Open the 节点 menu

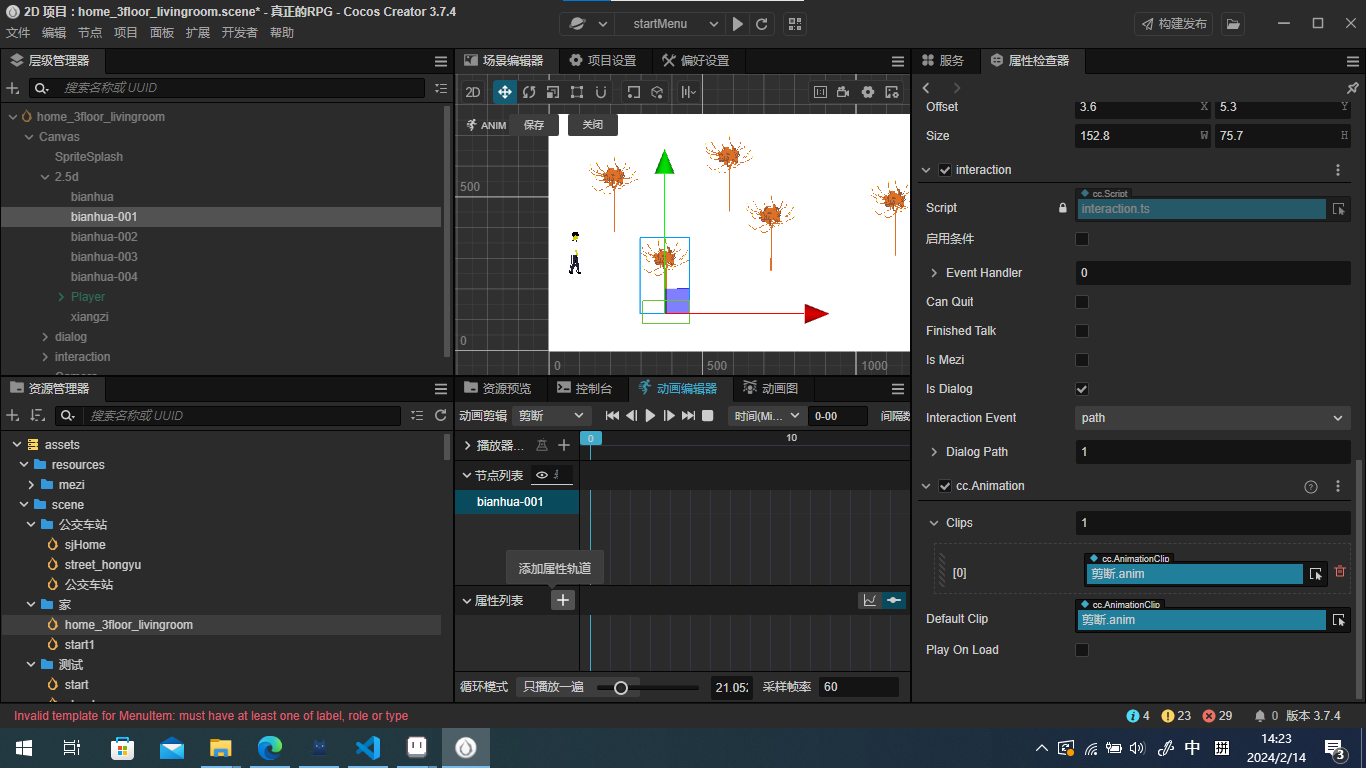90,33
